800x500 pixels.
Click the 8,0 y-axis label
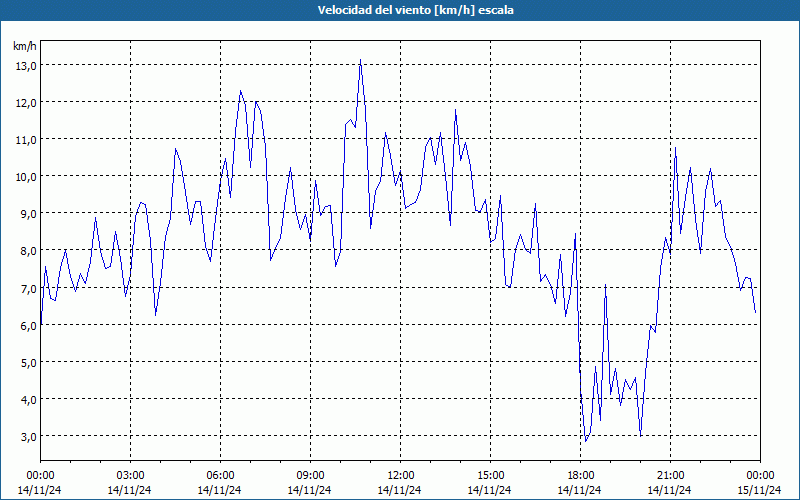[28, 251]
